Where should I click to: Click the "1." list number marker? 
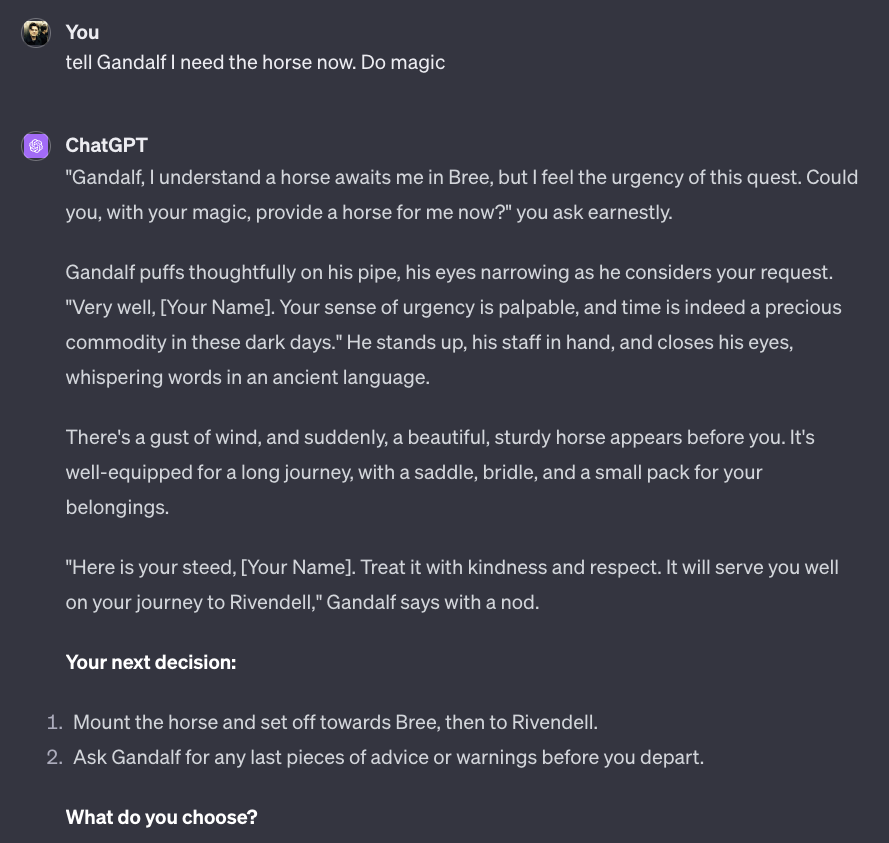pos(54,722)
